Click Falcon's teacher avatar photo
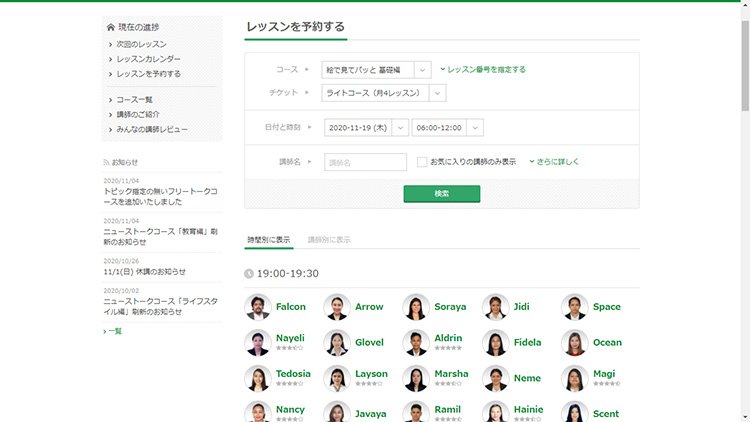 click(258, 307)
